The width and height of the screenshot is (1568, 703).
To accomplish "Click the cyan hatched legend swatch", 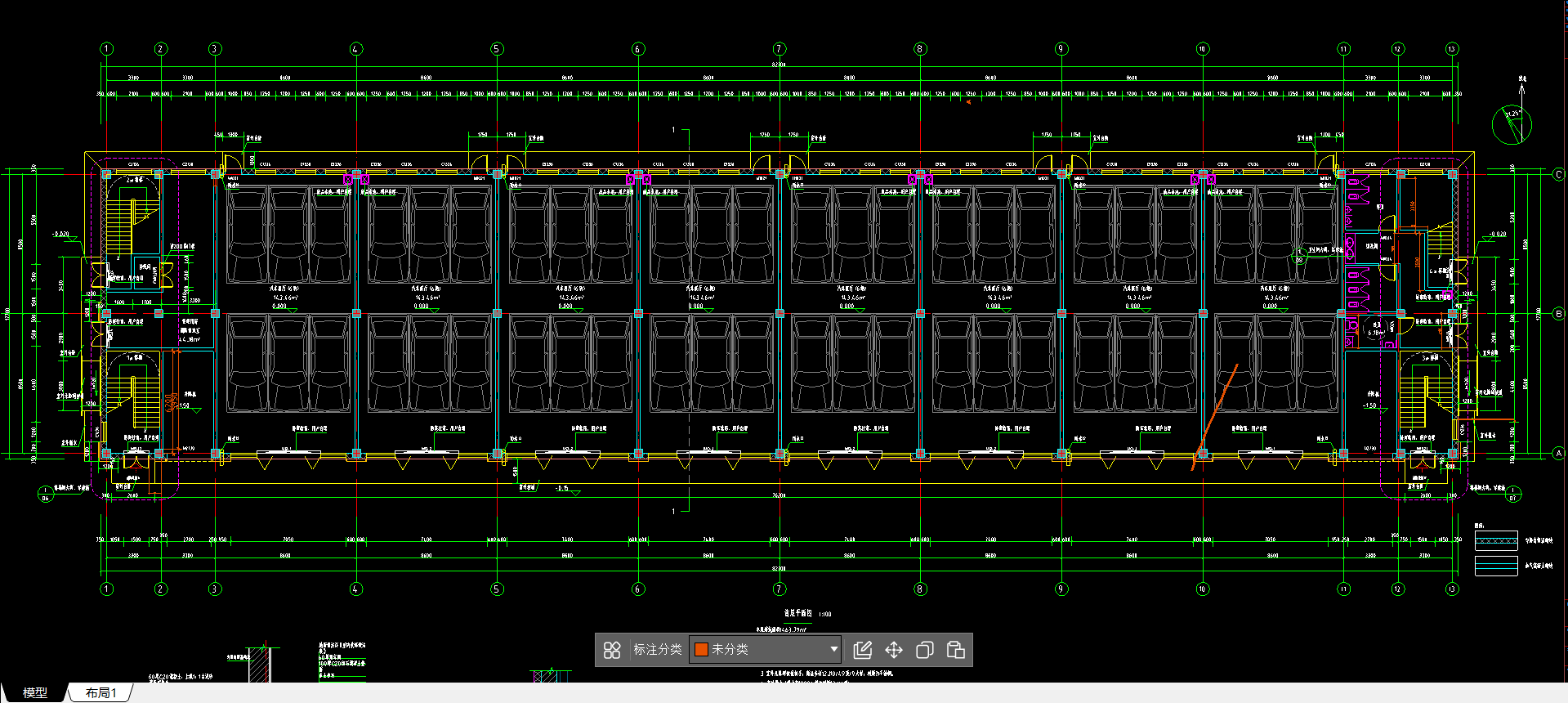I will pyautogui.click(x=1496, y=540).
